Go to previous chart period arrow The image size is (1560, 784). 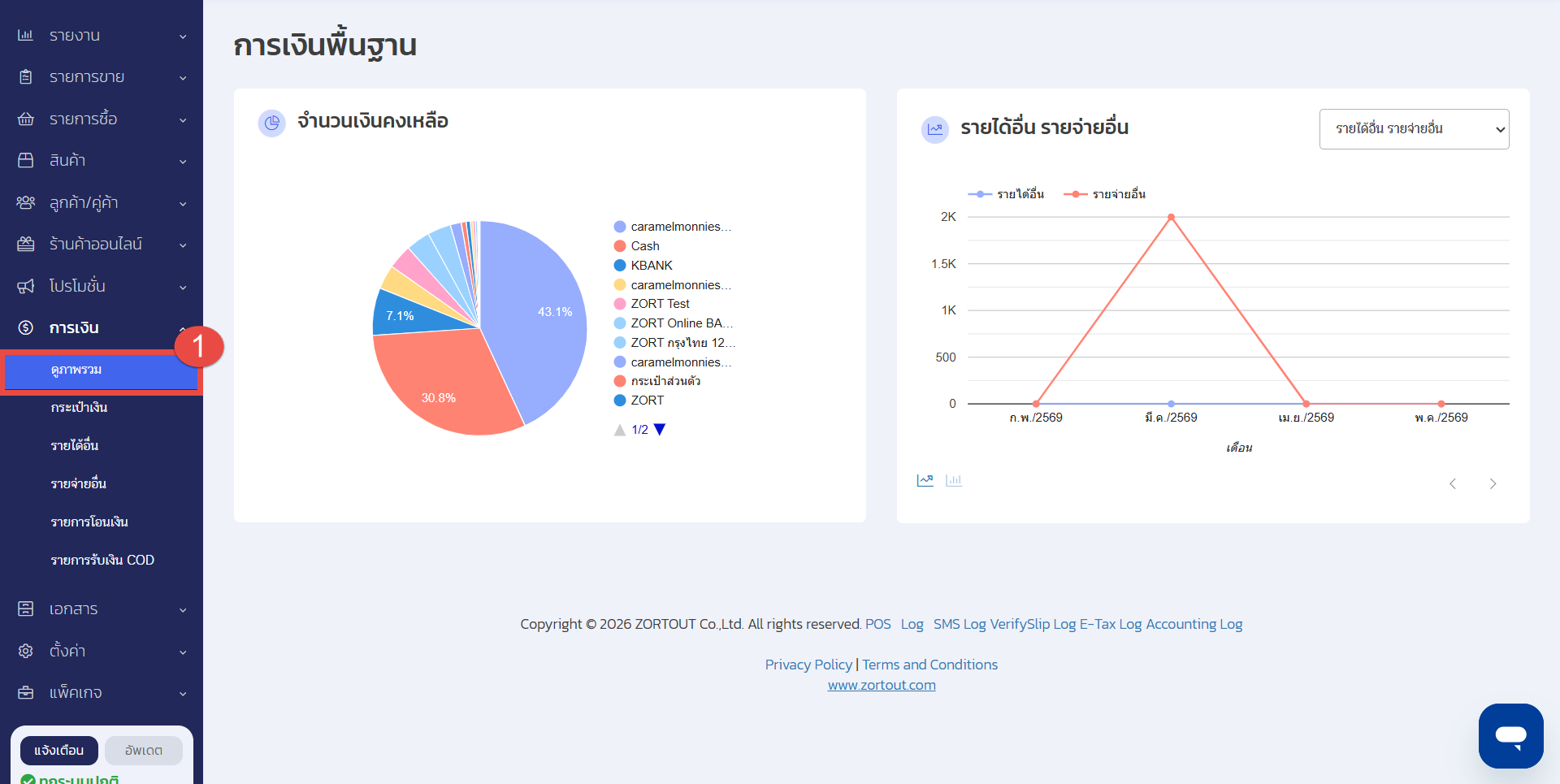click(1453, 483)
